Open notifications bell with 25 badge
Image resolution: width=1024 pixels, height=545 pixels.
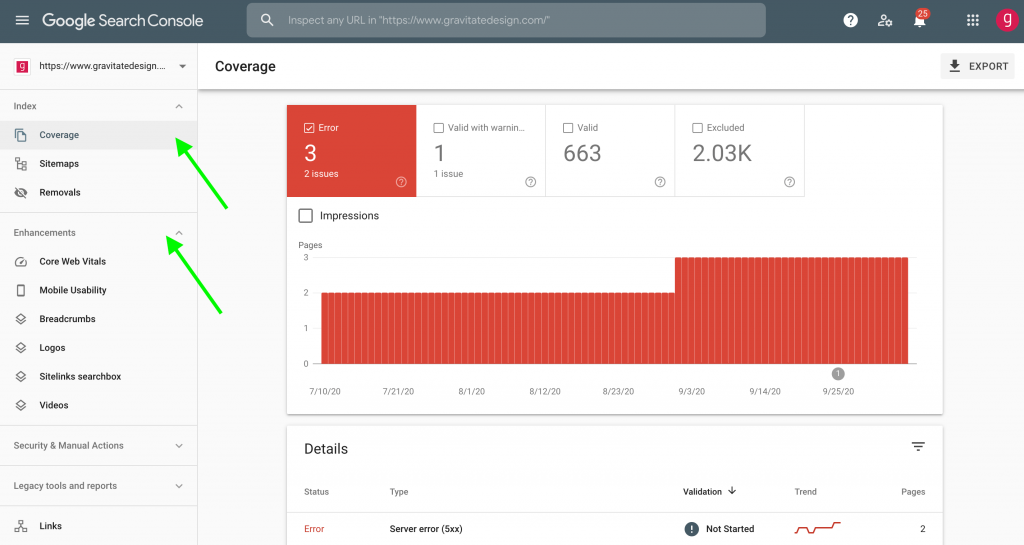(920, 20)
